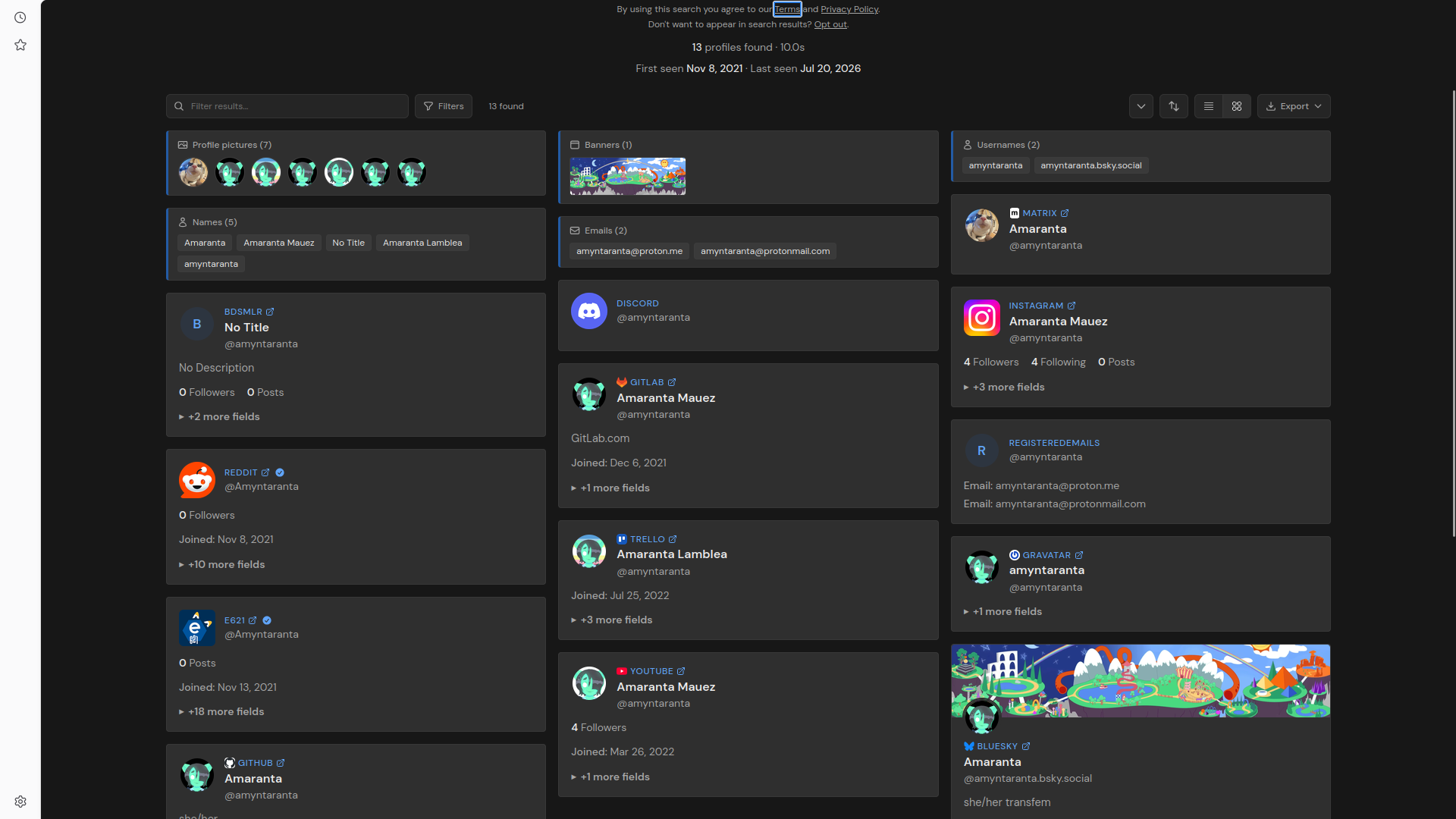Click the Discord logo avatar
The image size is (1456, 819).
589,311
